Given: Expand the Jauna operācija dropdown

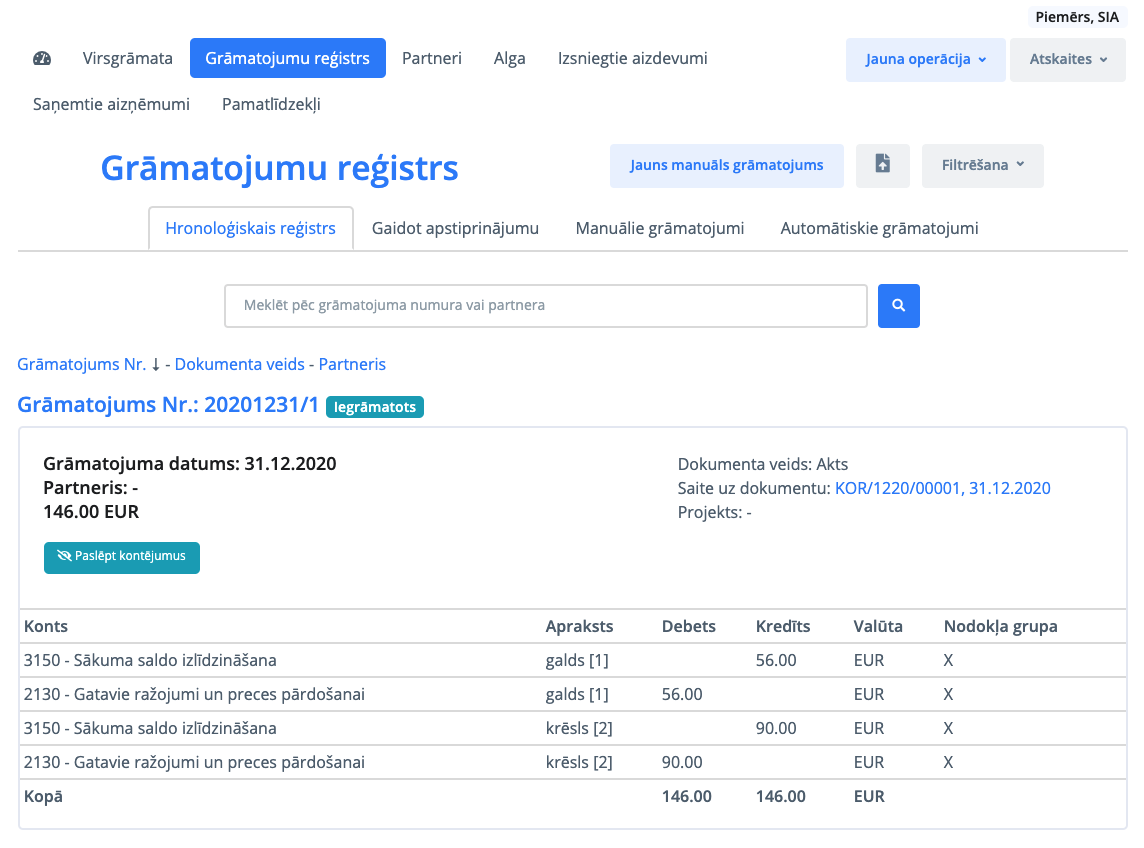Looking at the screenshot, I should 925,59.
